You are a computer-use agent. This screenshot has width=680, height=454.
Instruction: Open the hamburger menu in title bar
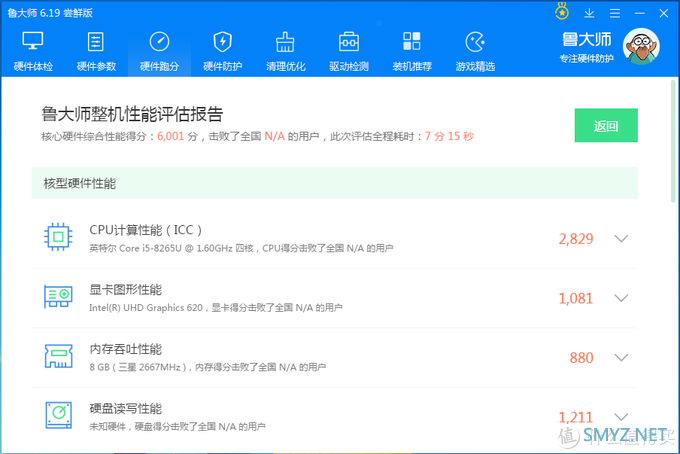(x=615, y=13)
